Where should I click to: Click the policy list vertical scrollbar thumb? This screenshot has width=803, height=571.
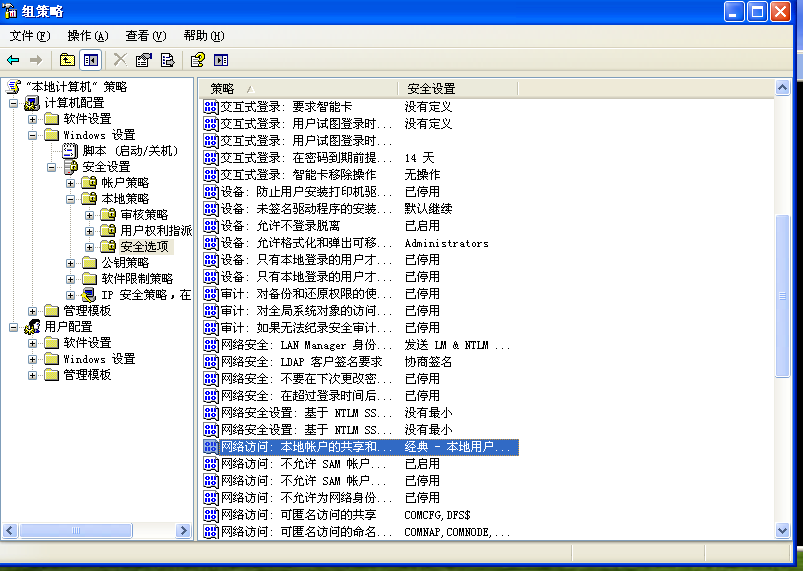coord(782,296)
